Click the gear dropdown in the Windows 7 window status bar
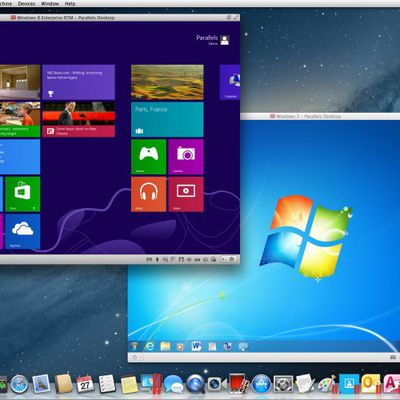This screenshot has width=400, height=400. click(136, 357)
